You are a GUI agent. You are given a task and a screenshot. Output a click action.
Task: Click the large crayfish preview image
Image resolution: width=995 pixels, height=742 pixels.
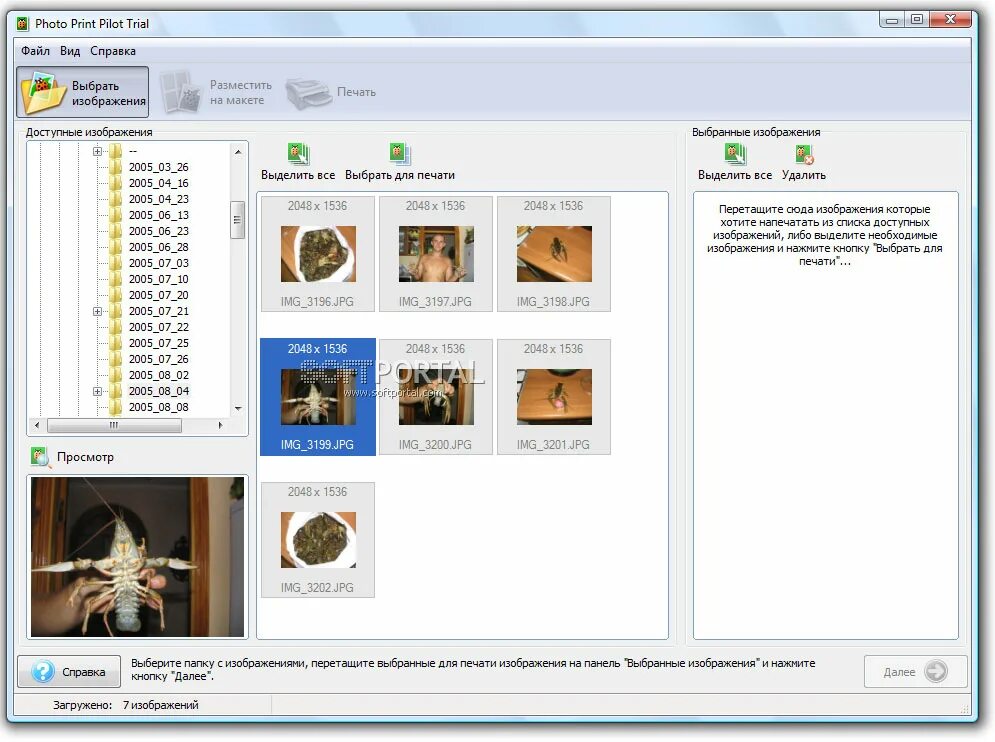pos(138,557)
